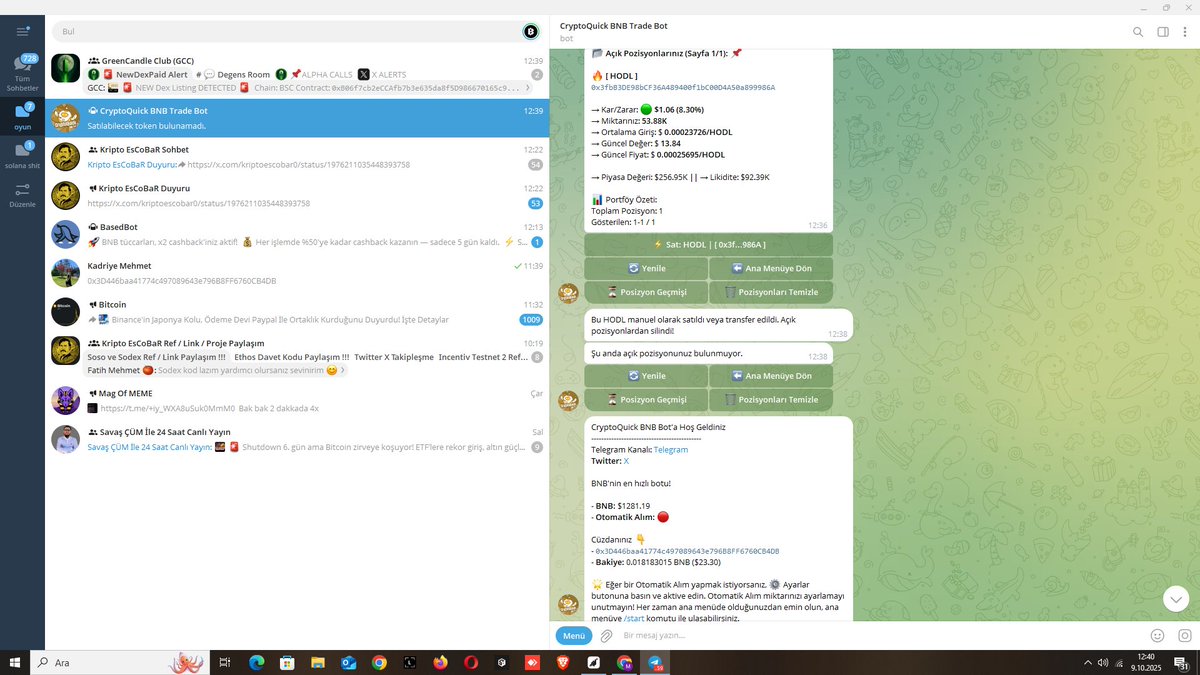Open the emoji picker in the message bar

(x=1157, y=635)
